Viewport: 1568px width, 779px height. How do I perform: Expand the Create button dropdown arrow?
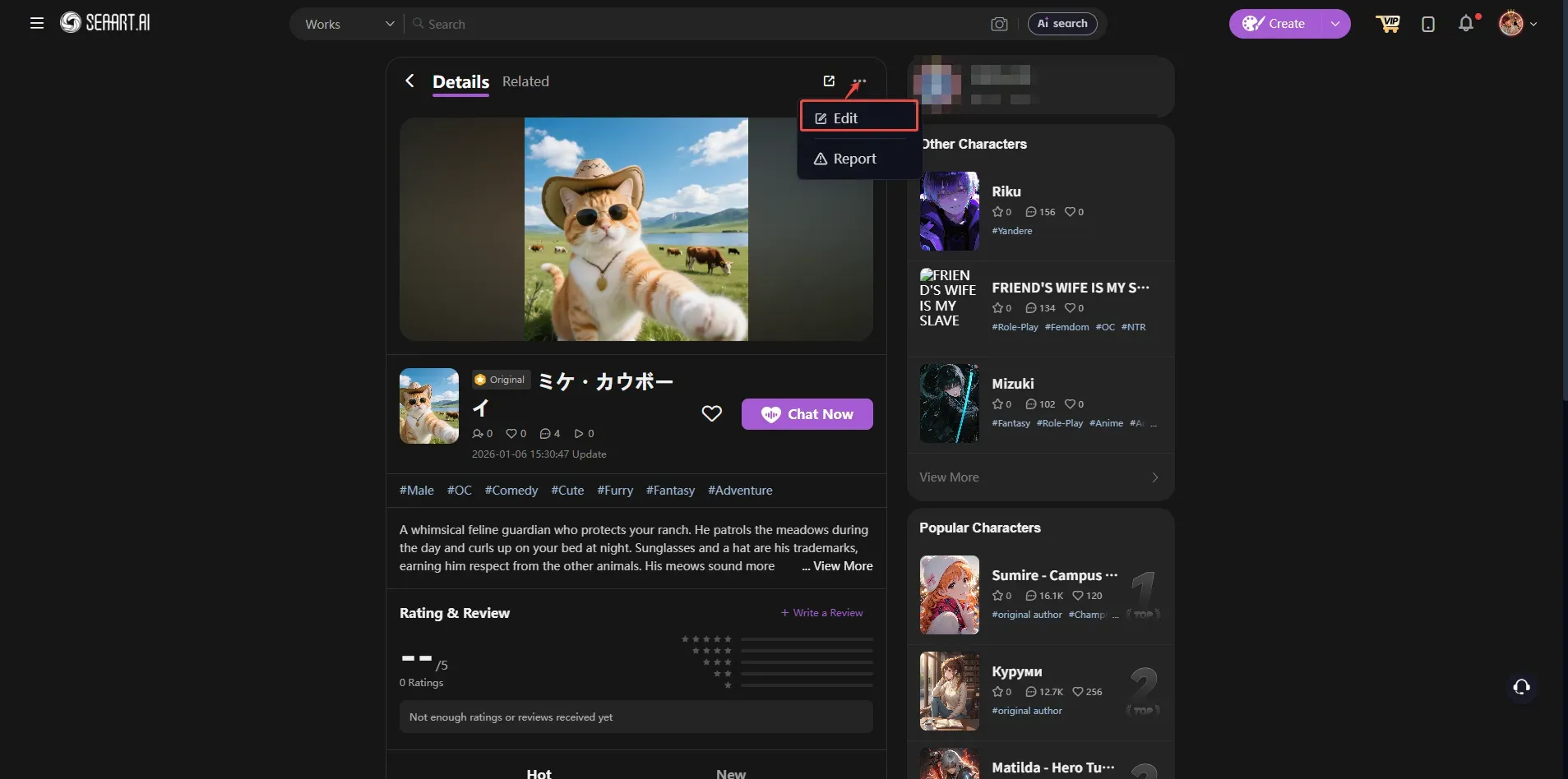coord(1335,24)
